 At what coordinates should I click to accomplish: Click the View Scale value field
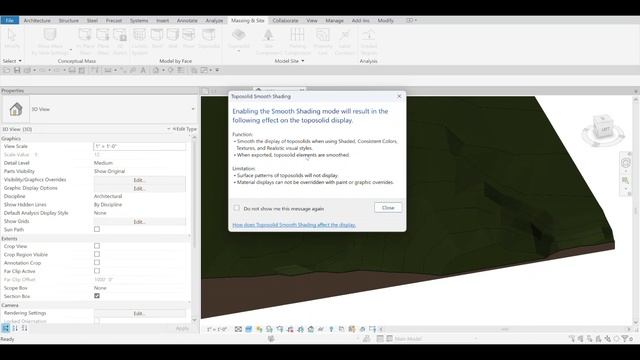coord(140,146)
